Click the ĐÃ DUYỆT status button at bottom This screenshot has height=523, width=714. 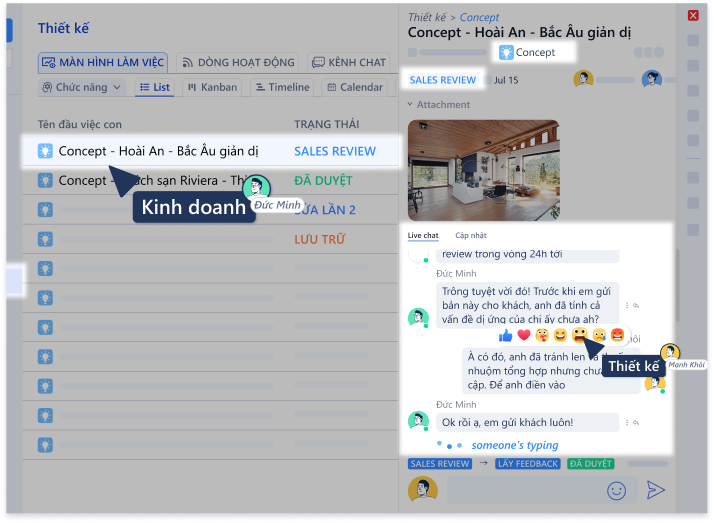pos(590,464)
